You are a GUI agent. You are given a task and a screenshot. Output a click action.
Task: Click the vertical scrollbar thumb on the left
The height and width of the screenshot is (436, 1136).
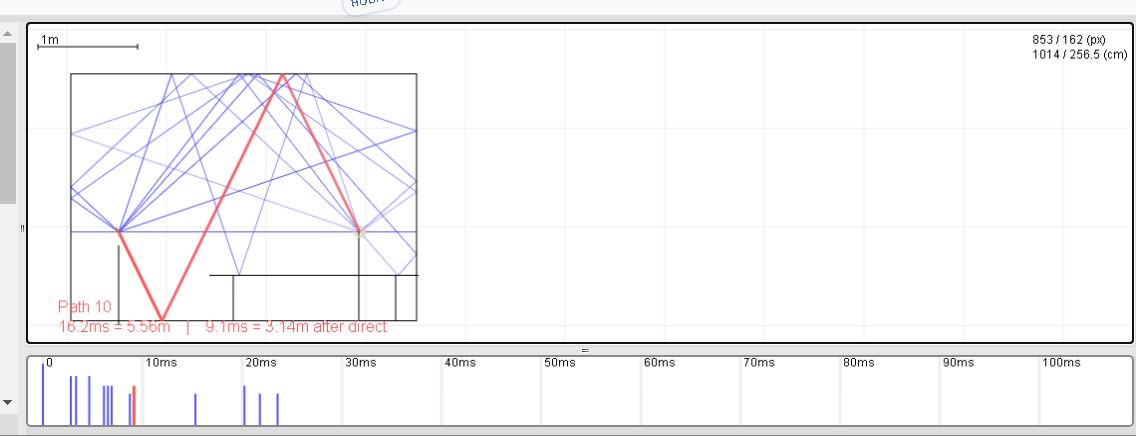coord(8,123)
